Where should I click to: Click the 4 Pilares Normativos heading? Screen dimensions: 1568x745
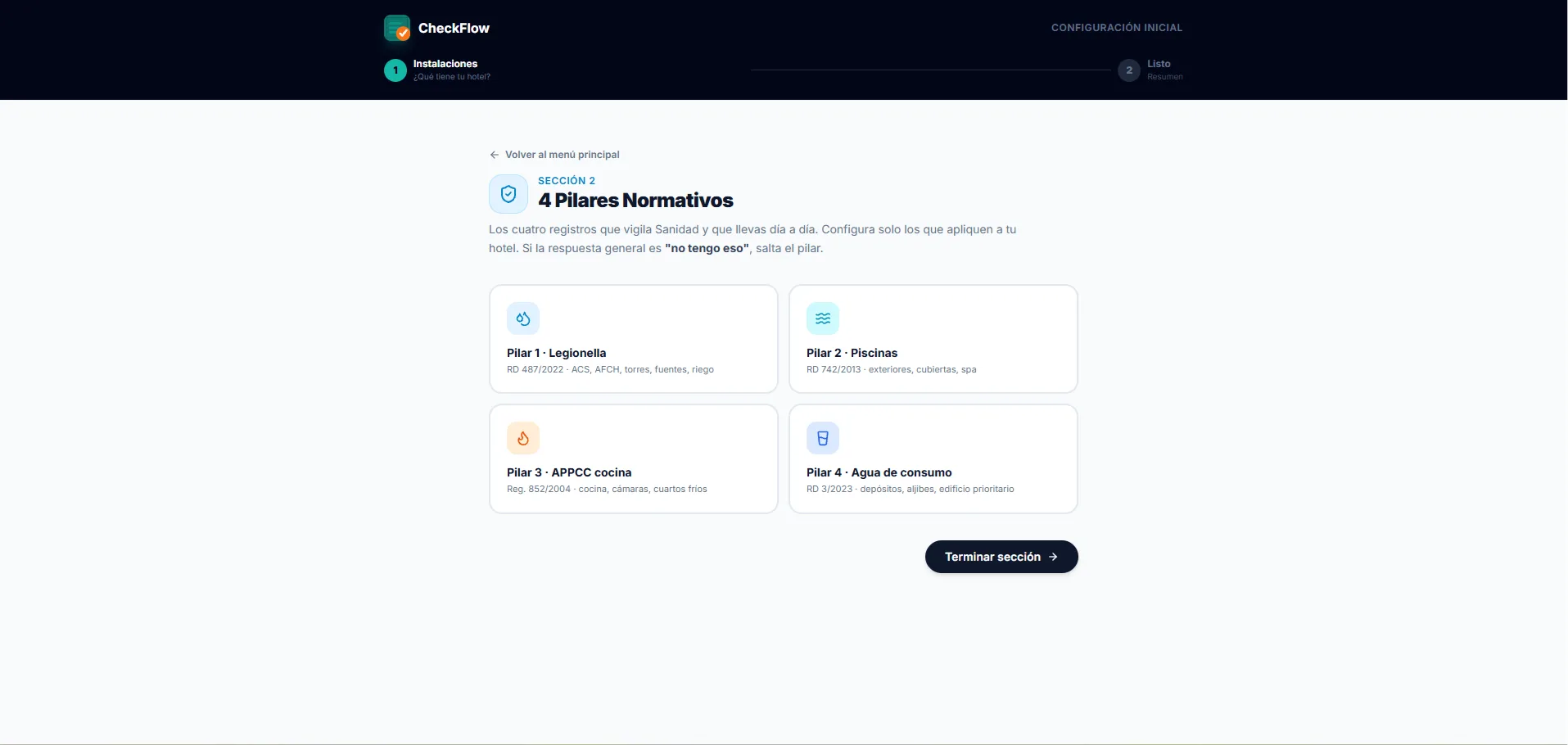(635, 201)
